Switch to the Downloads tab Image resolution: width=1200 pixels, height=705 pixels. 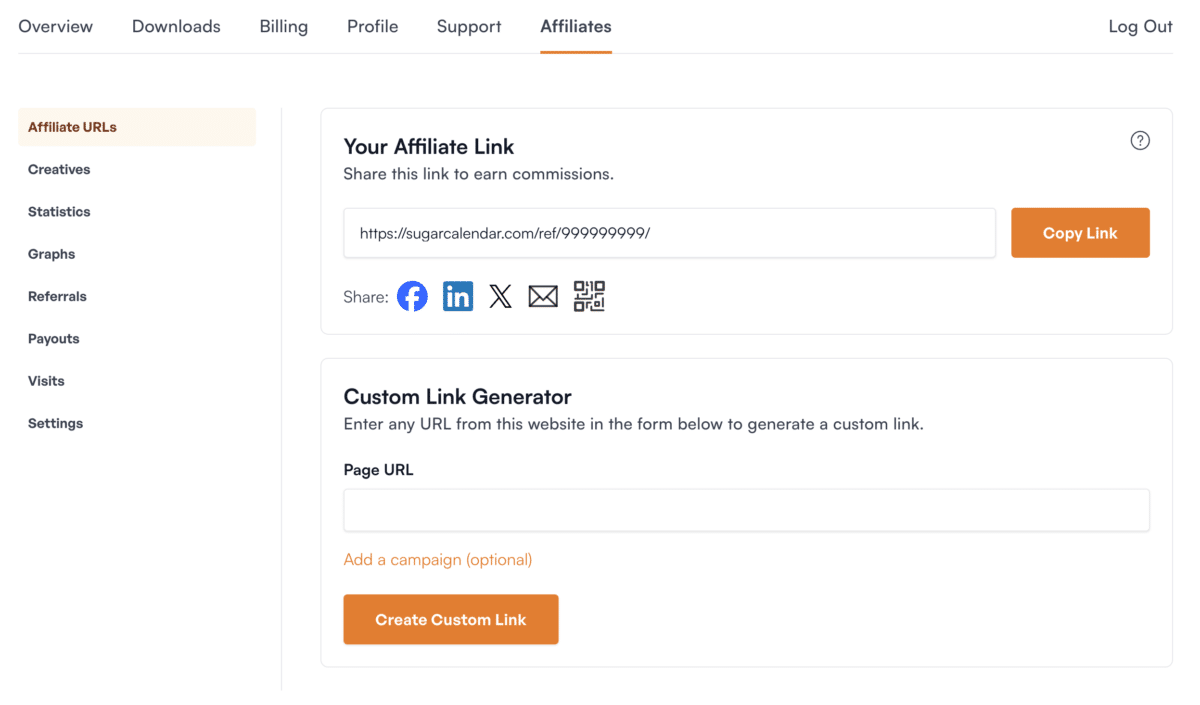(176, 27)
